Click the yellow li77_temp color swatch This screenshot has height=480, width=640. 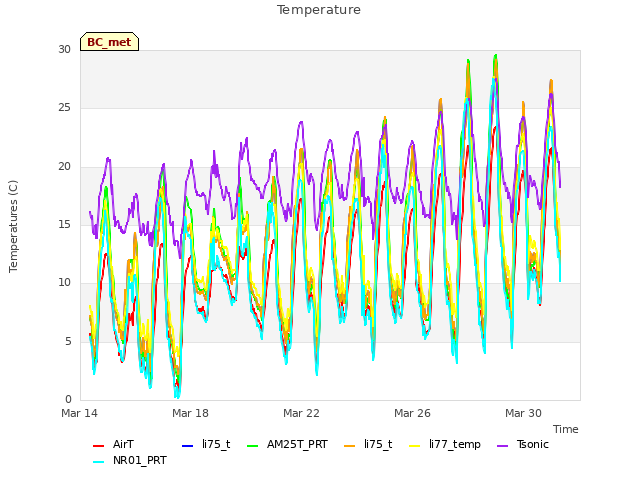click(x=415, y=446)
